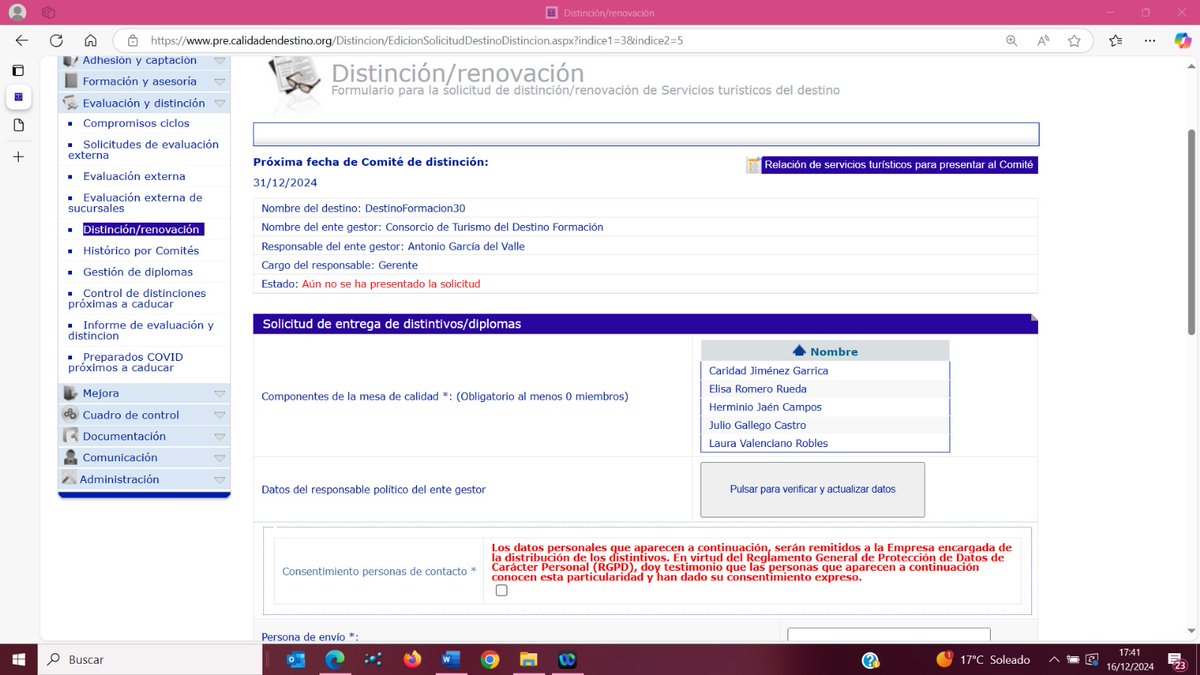1200x675 pixels.
Task: Open the weather widget 17°C Soleado
Action: tap(981, 660)
